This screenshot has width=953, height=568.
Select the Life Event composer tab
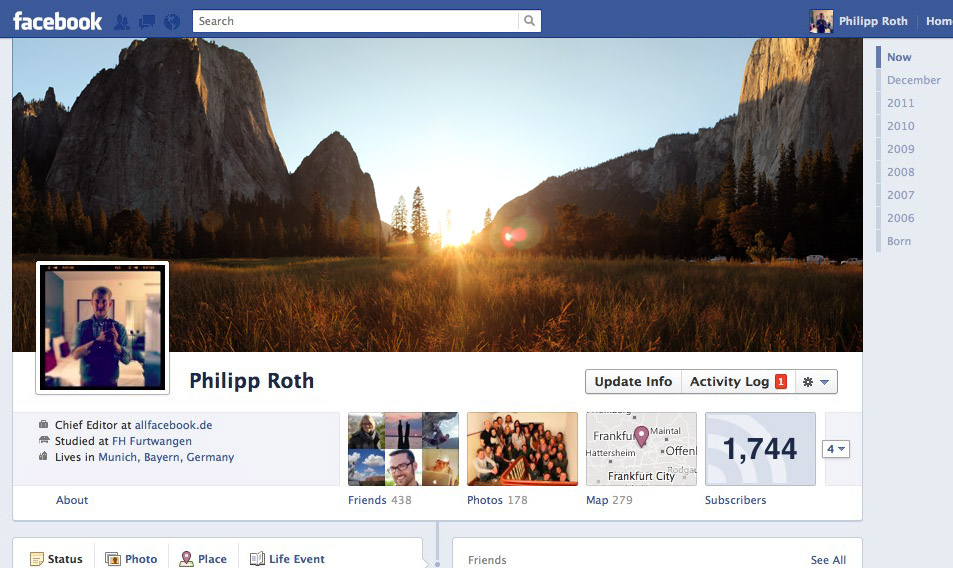pos(287,559)
